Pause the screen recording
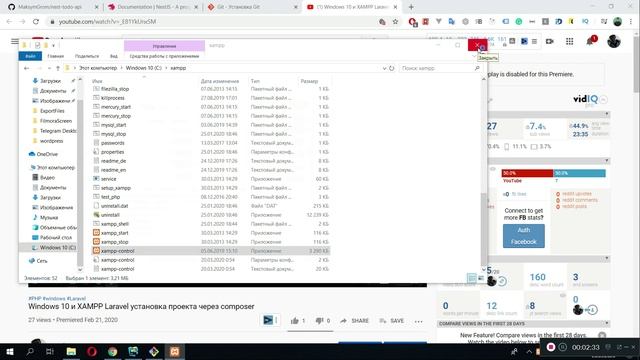 click(562, 347)
